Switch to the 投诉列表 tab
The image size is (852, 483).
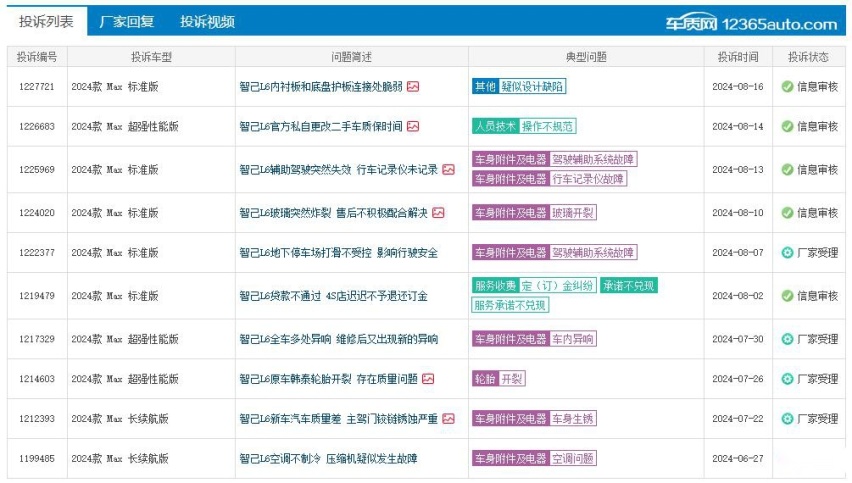click(x=46, y=22)
